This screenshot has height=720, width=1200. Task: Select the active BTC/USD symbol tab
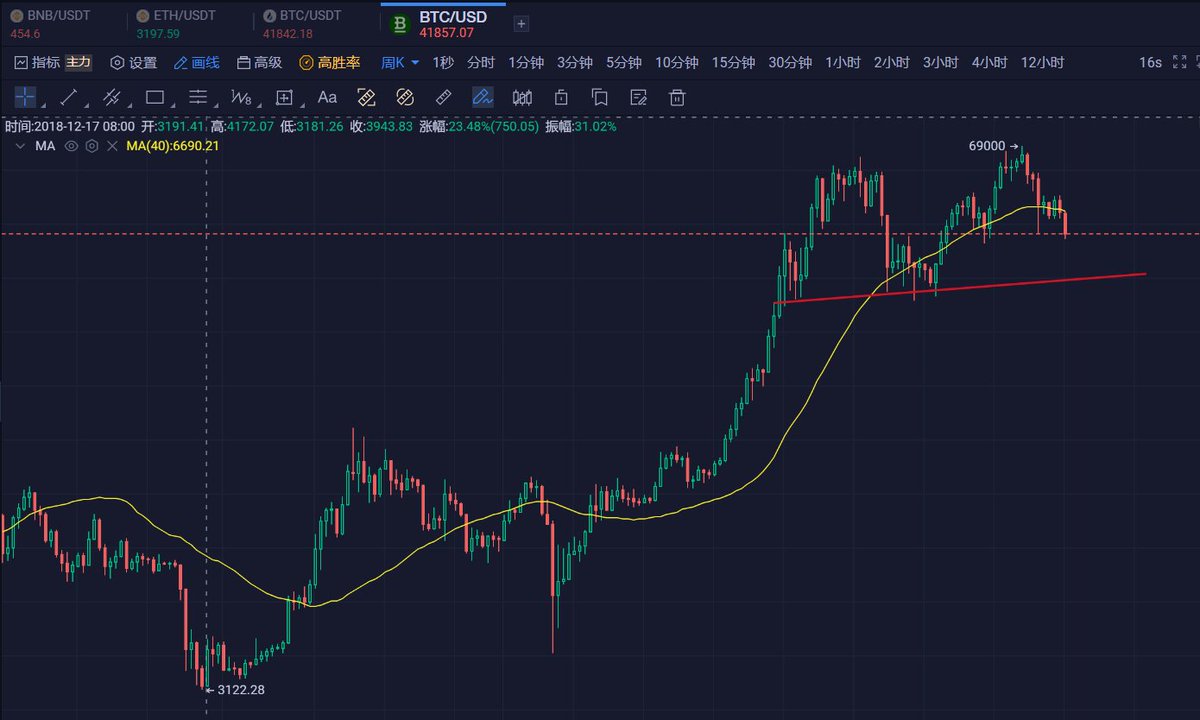pyautogui.click(x=443, y=24)
